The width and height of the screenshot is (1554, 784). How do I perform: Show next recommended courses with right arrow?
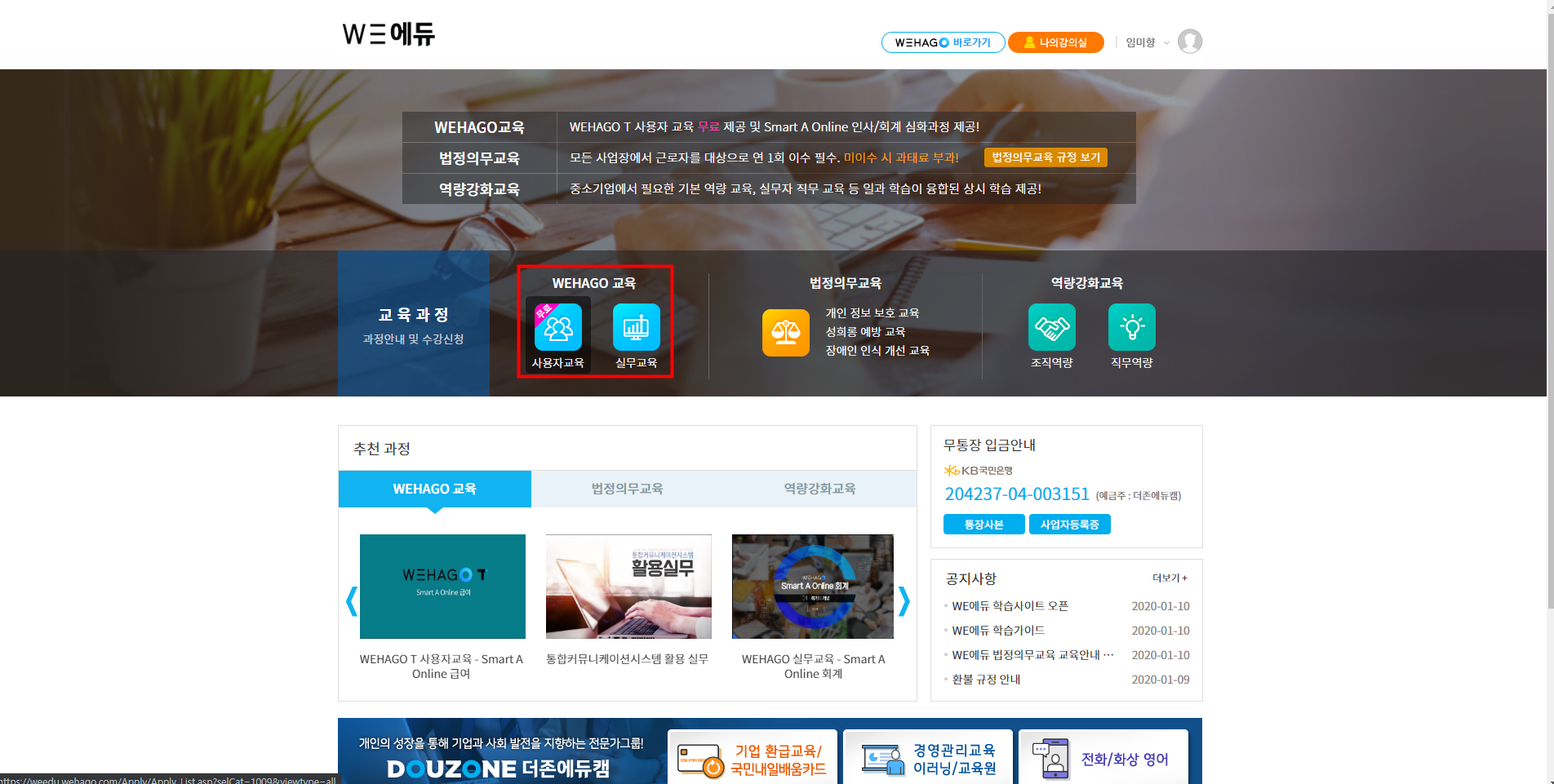pyautogui.click(x=904, y=601)
